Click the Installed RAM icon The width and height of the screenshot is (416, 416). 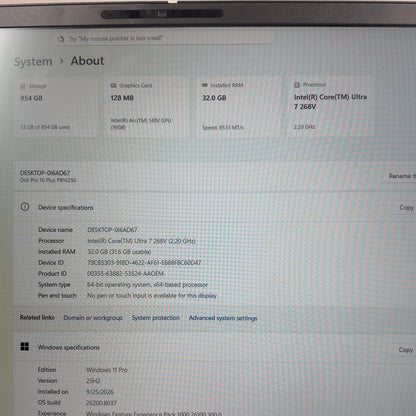(205, 85)
